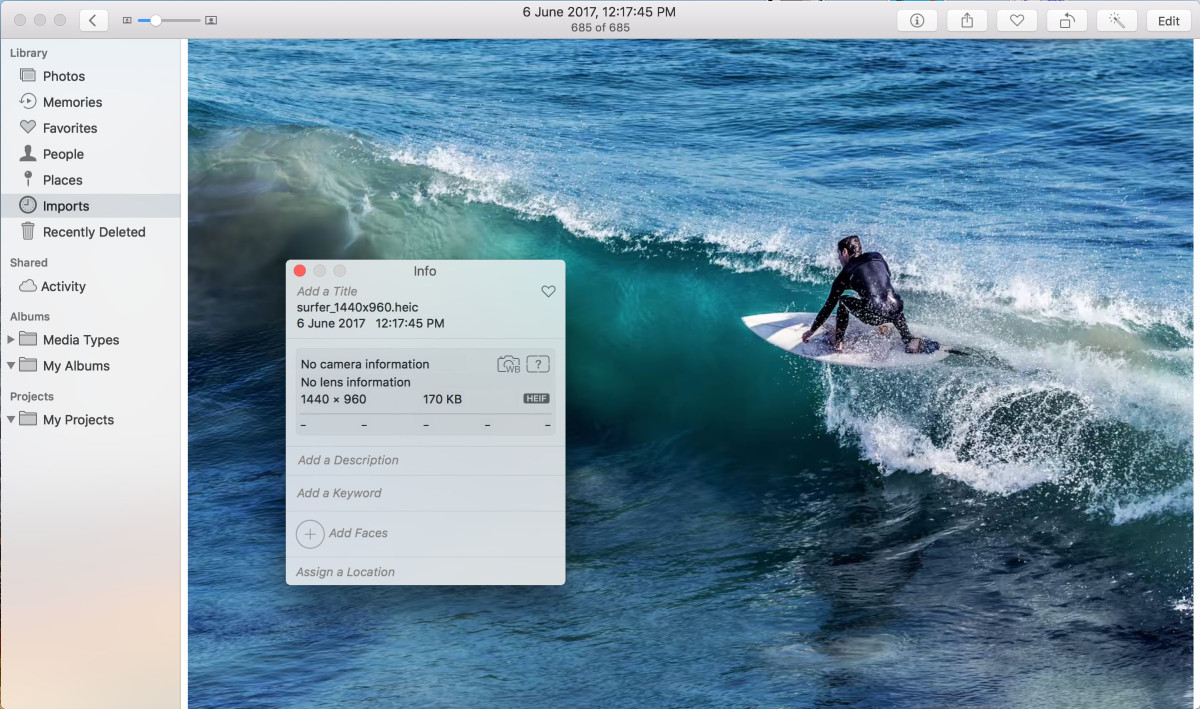1200x709 pixels.
Task: Click the white balance camera icon
Action: click(509, 364)
